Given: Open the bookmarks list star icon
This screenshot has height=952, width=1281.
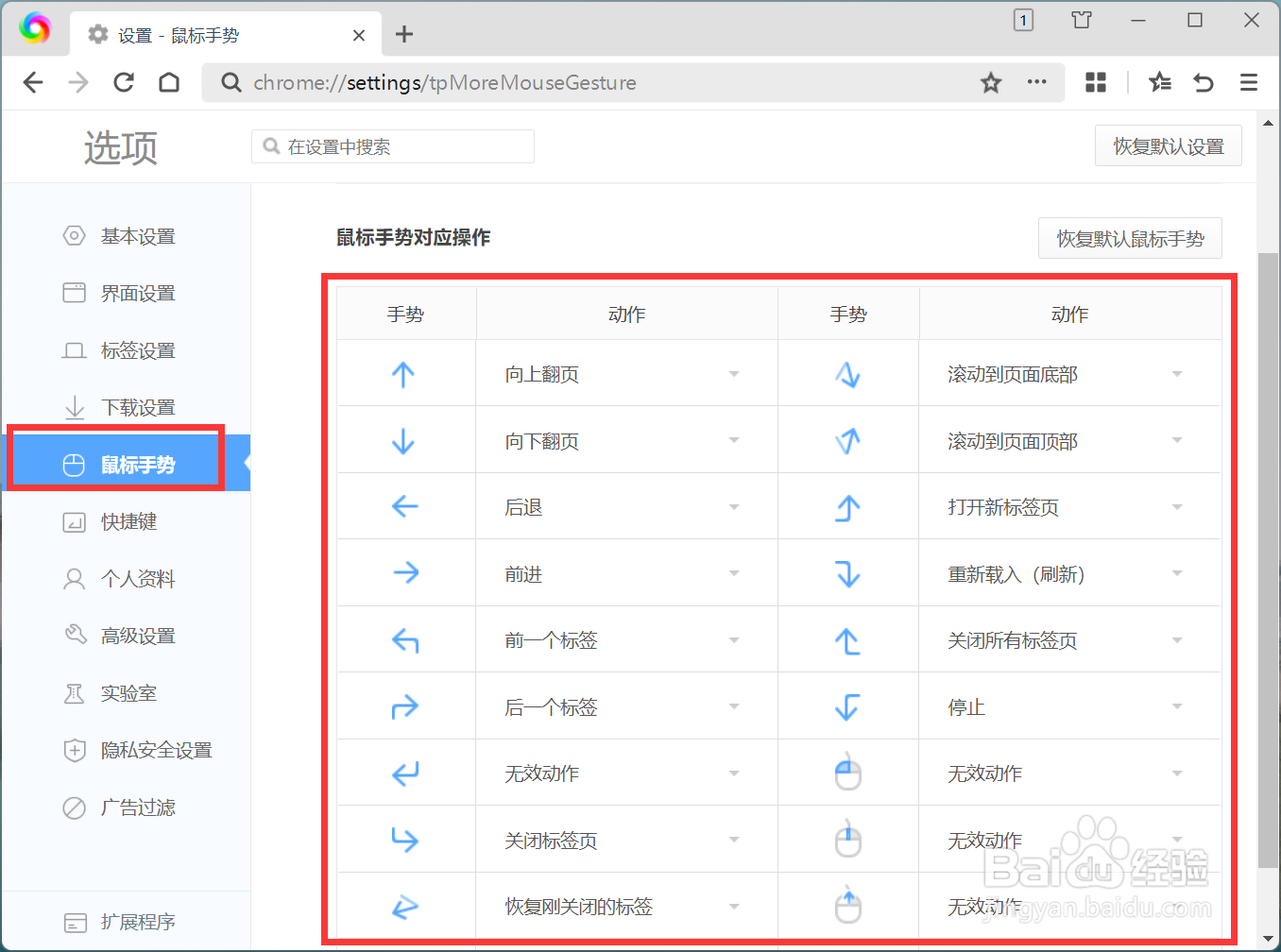Looking at the screenshot, I should 1159,82.
